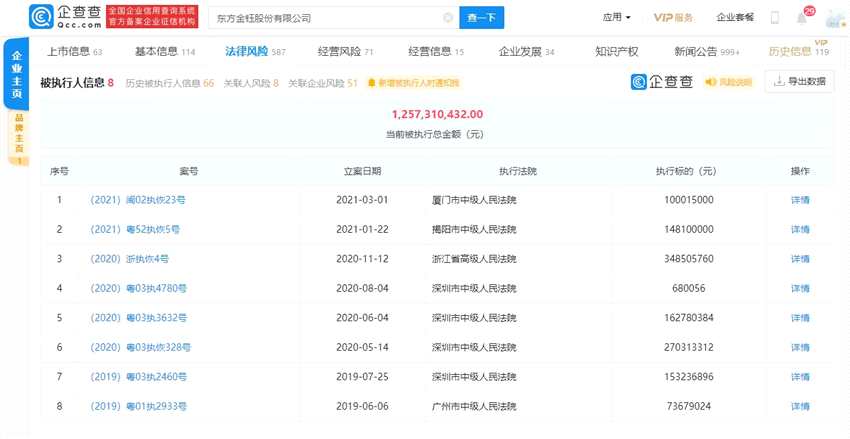Open the 经营风险 tab
Screen dimensions: 850x439
(346, 51)
